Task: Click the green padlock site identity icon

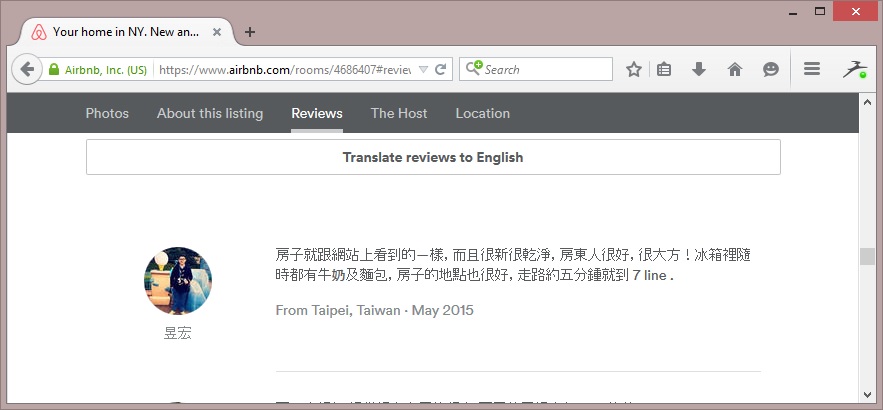Action: pyautogui.click(x=54, y=70)
